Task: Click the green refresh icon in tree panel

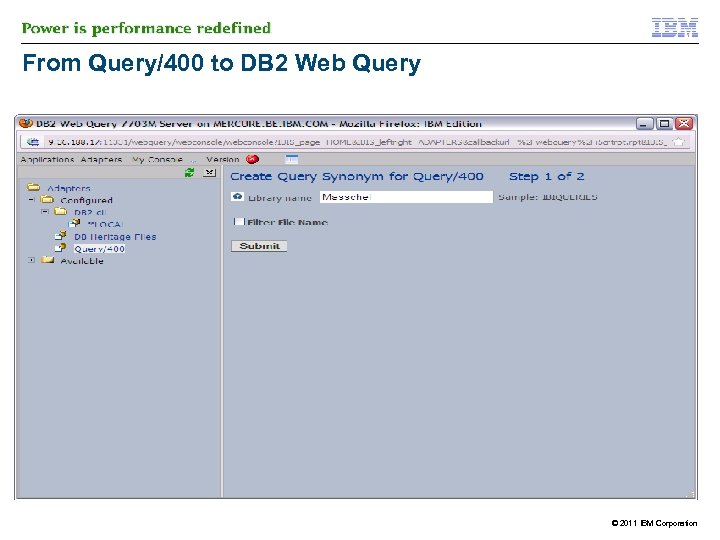Action: [189, 173]
